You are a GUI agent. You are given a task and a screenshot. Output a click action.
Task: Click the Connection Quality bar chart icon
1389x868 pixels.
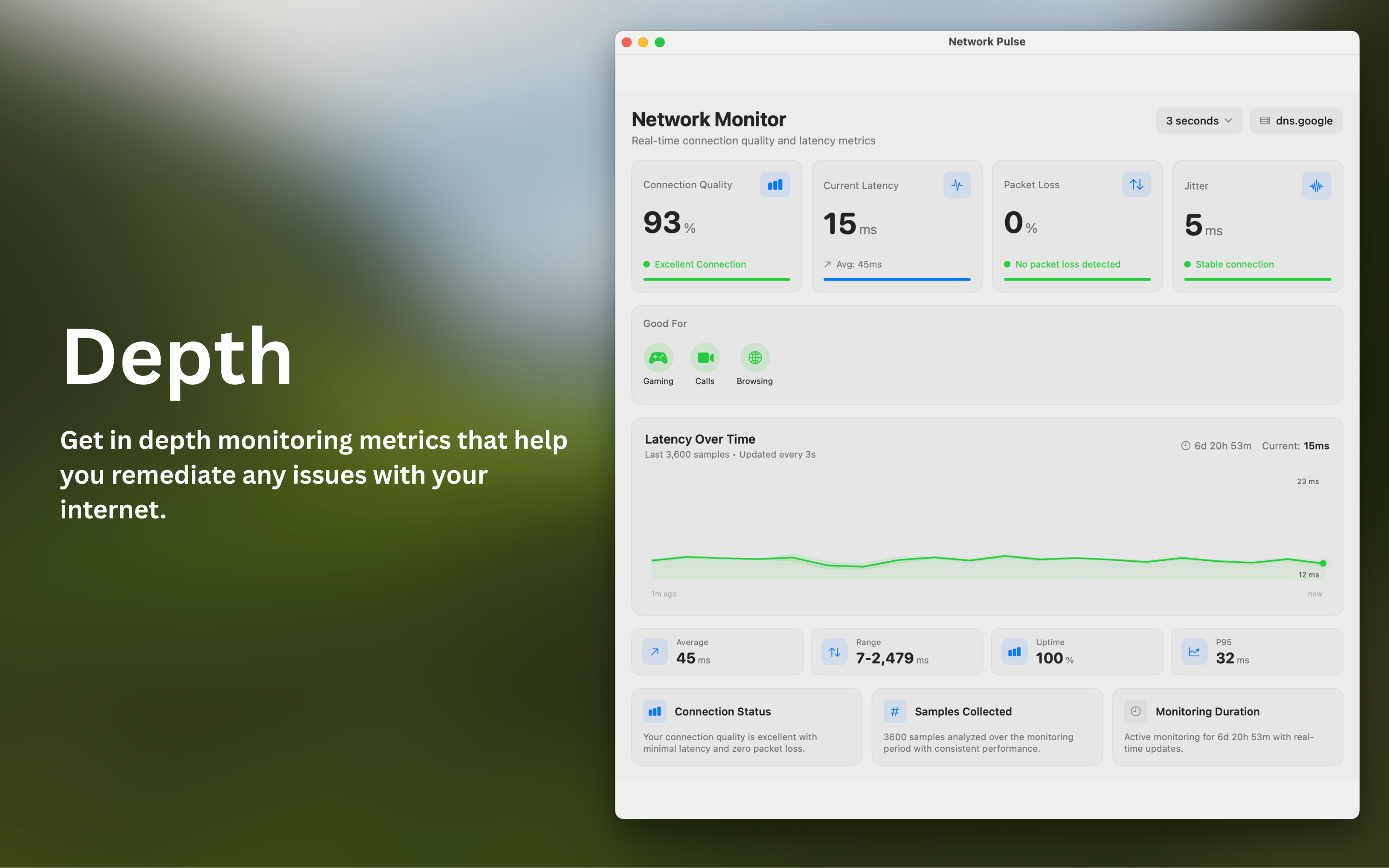pos(775,185)
